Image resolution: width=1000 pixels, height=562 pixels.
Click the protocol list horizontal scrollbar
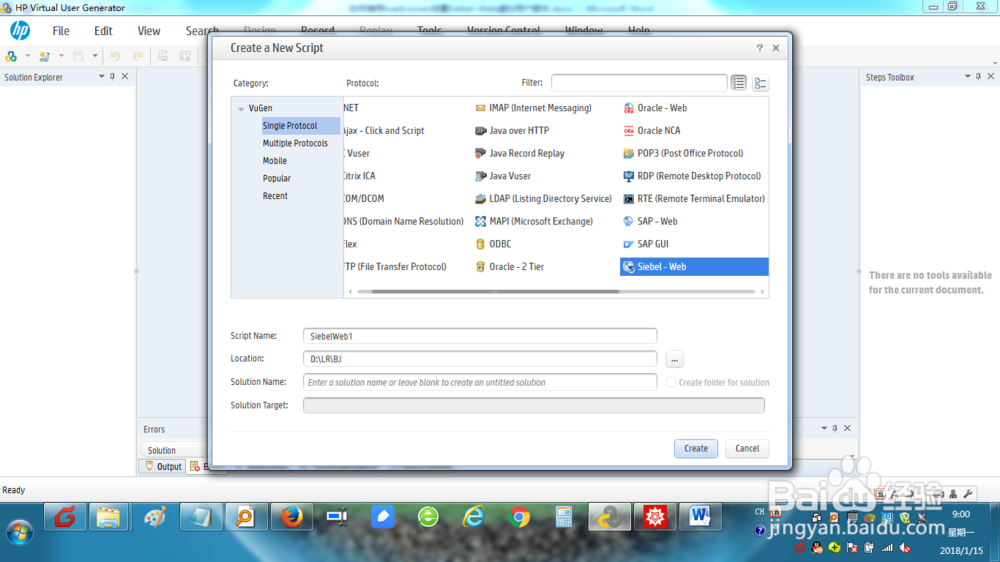point(495,292)
